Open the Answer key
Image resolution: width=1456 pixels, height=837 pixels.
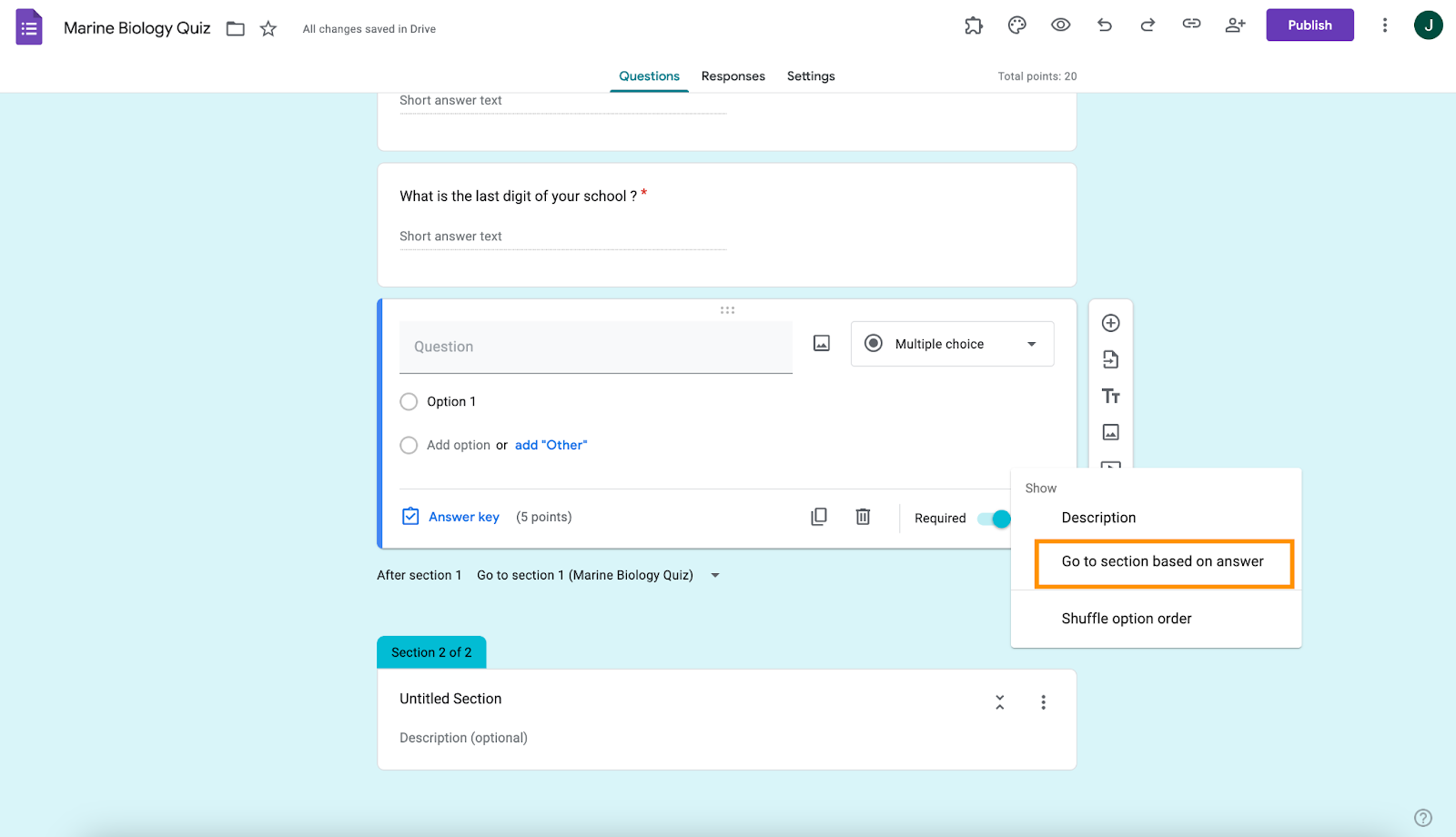coord(450,517)
